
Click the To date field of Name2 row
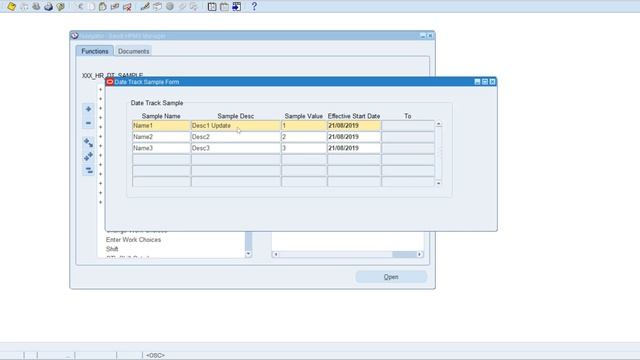(408, 137)
